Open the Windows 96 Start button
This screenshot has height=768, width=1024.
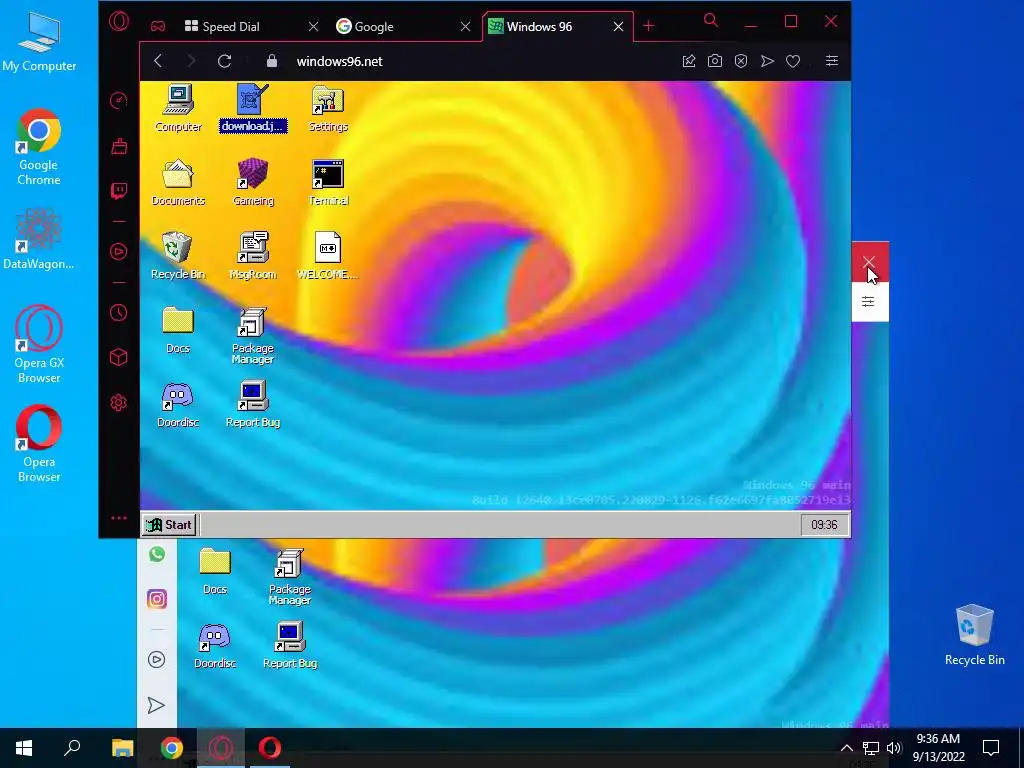pyautogui.click(x=169, y=524)
